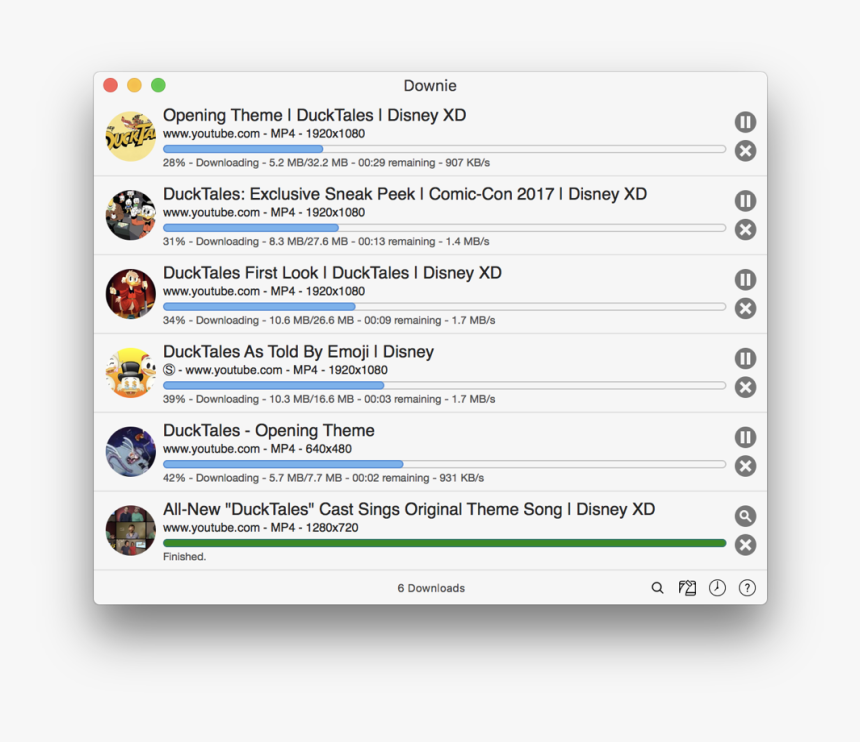The image size is (860, 742).
Task: Click '6 Downloads' counter in footer
Action: pyautogui.click(x=431, y=588)
